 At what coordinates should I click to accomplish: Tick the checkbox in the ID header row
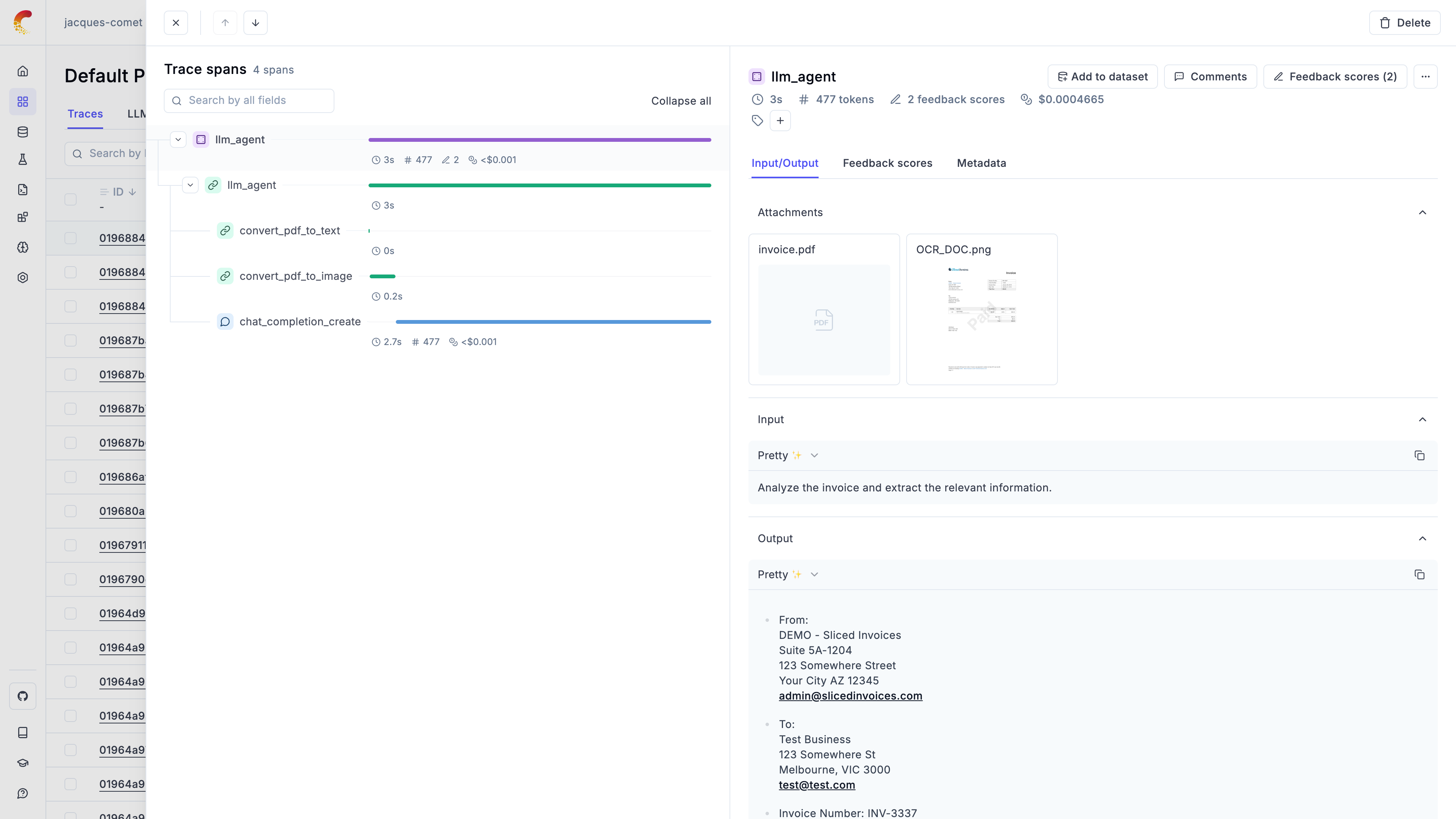(x=70, y=199)
